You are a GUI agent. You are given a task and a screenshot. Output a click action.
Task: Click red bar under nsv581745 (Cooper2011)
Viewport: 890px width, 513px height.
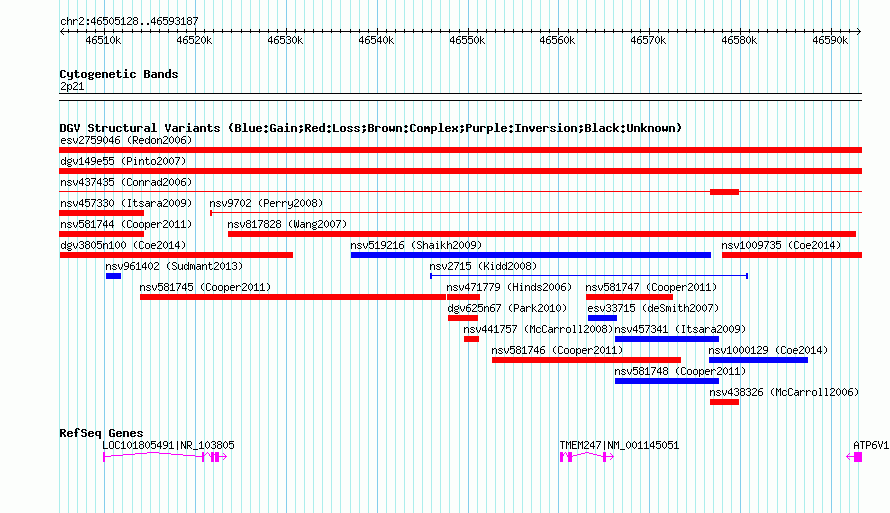pos(293,297)
